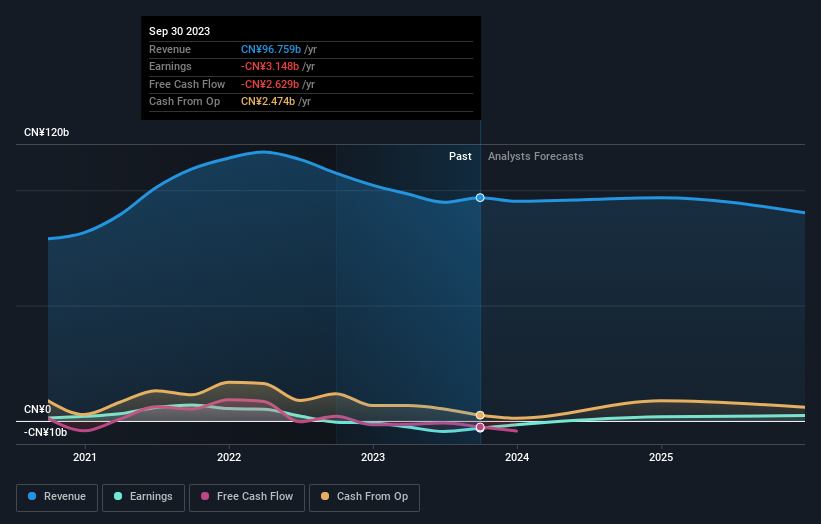The width and height of the screenshot is (821, 524).
Task: Click the 2023 x-axis label
Action: point(373,458)
